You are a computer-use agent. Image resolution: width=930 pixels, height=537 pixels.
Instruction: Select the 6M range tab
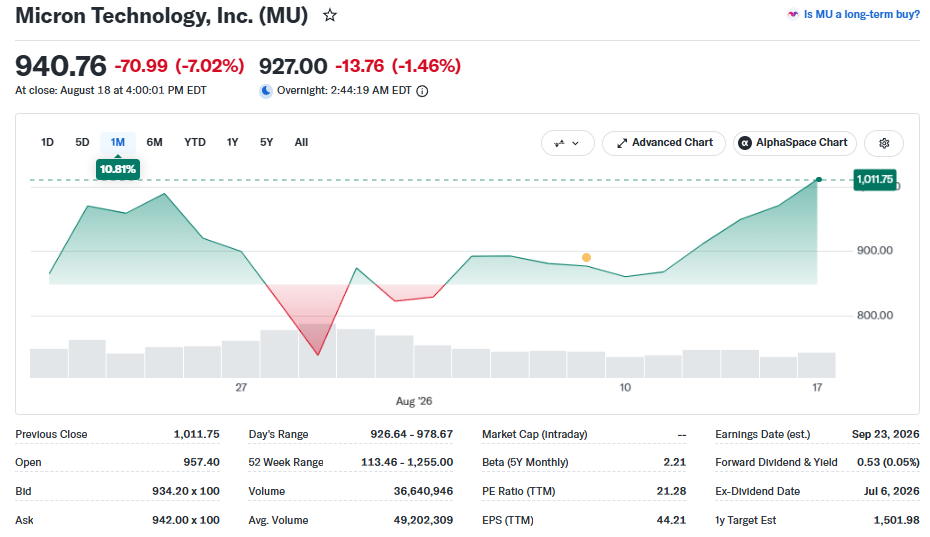click(x=154, y=142)
